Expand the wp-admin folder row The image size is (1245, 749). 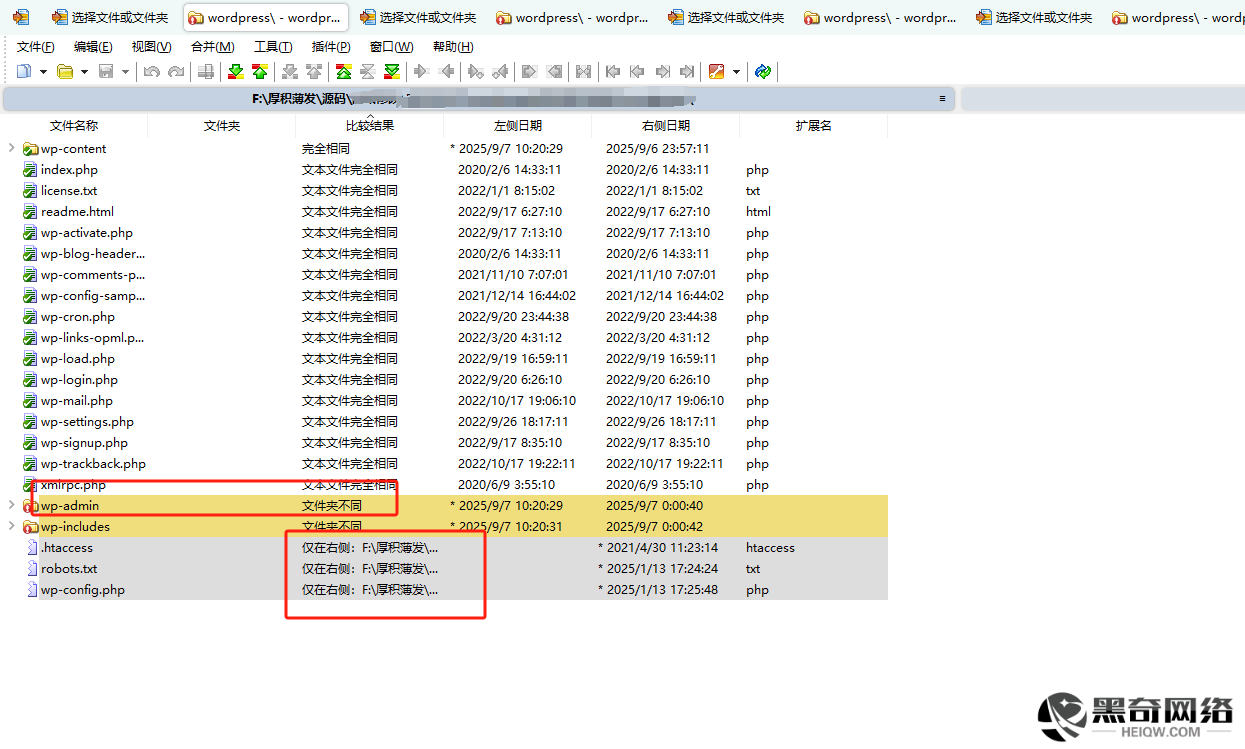point(11,505)
